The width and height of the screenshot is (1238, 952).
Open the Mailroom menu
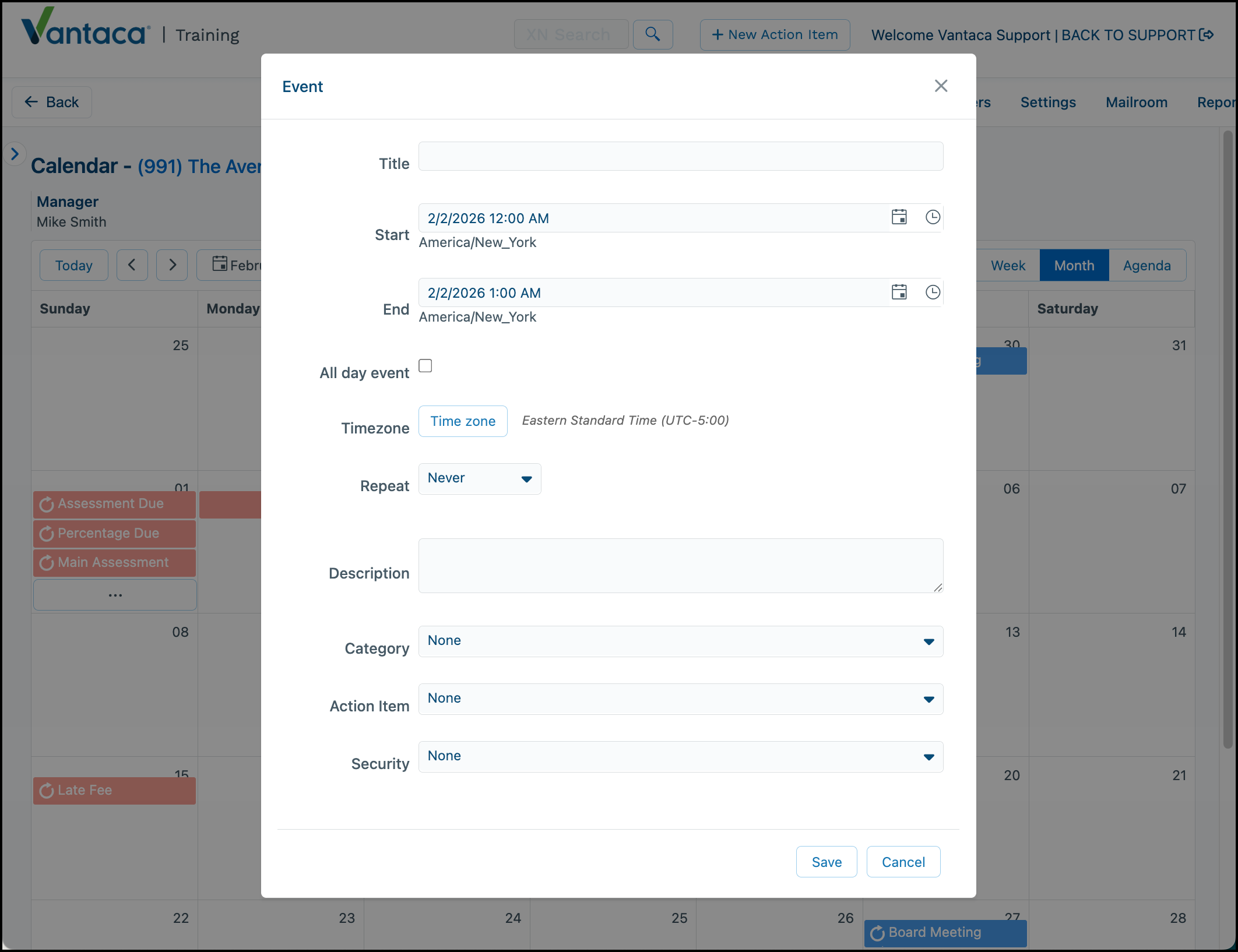1137,102
